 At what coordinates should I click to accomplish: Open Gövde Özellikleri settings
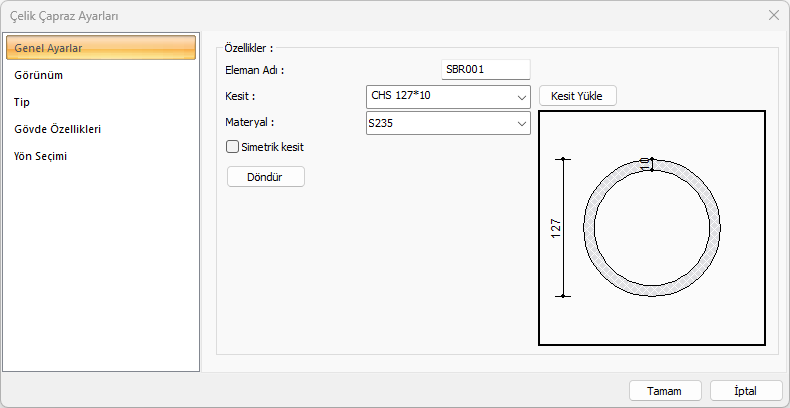[101, 129]
